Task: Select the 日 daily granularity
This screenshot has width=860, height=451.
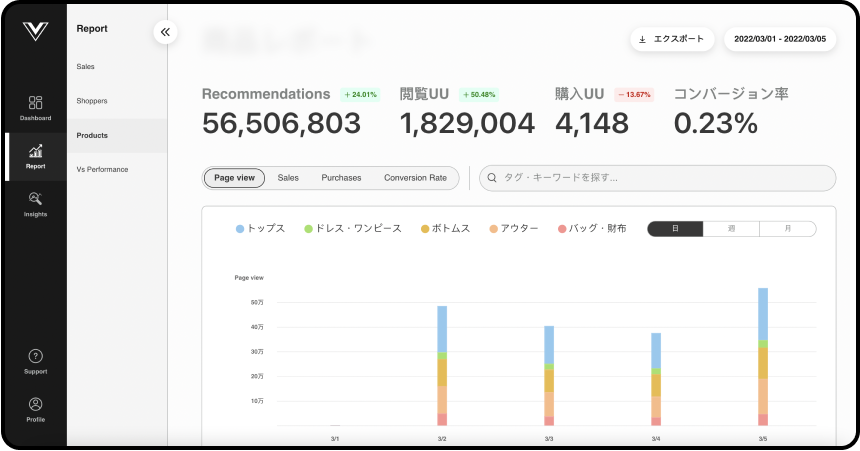Action: tap(675, 229)
